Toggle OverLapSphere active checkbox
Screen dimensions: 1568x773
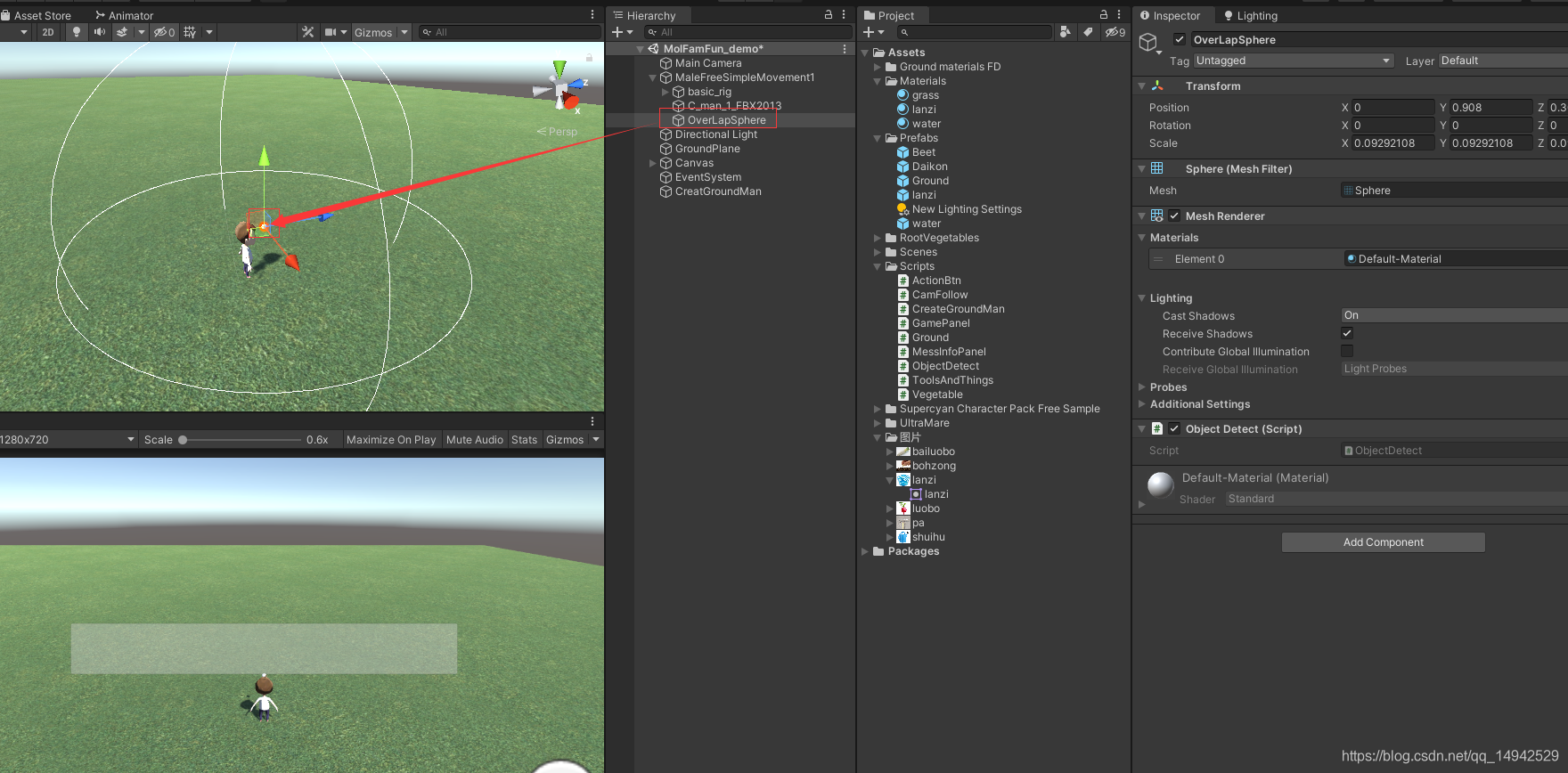1180,39
